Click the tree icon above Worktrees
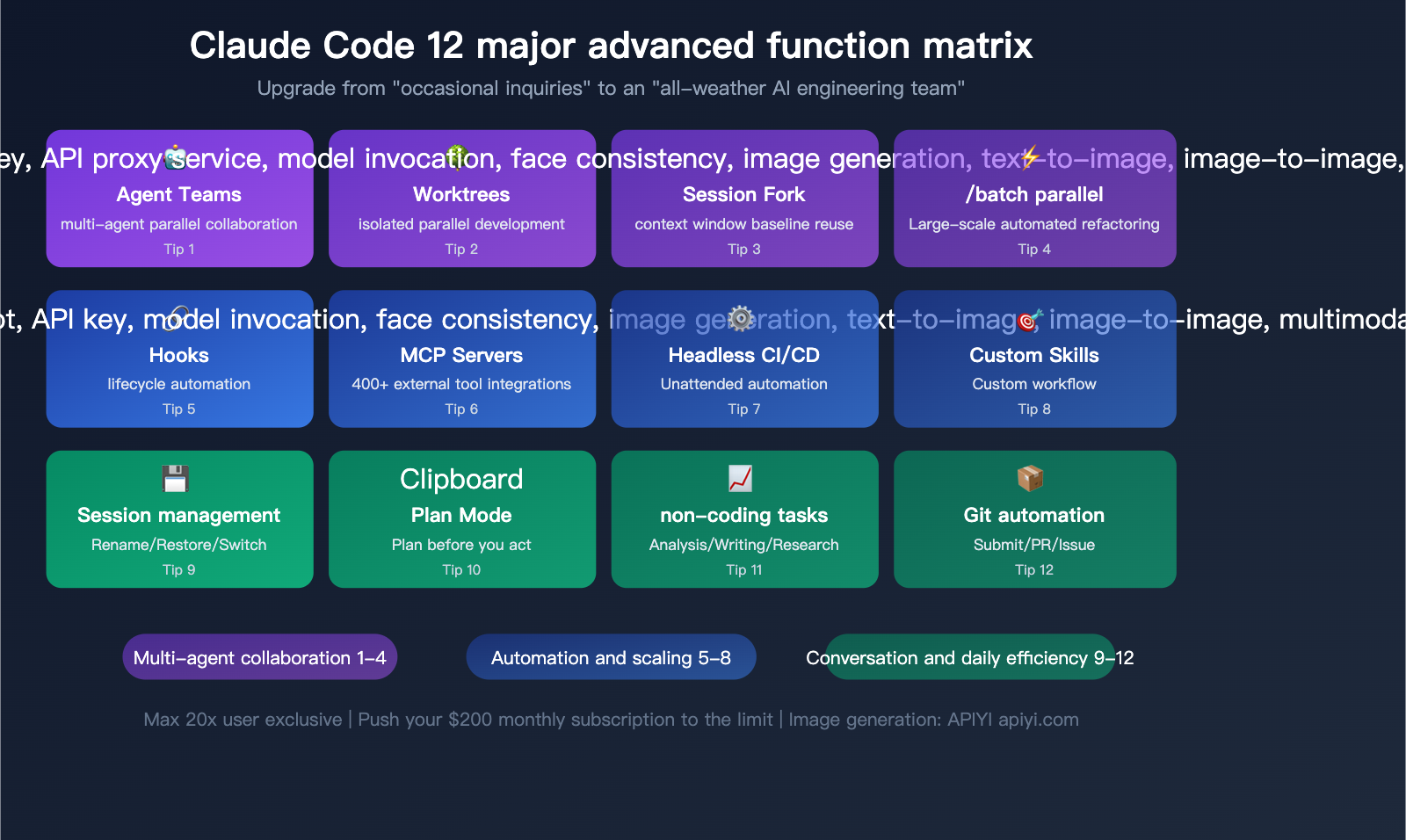Screen dimensions: 1406x840 461,156
